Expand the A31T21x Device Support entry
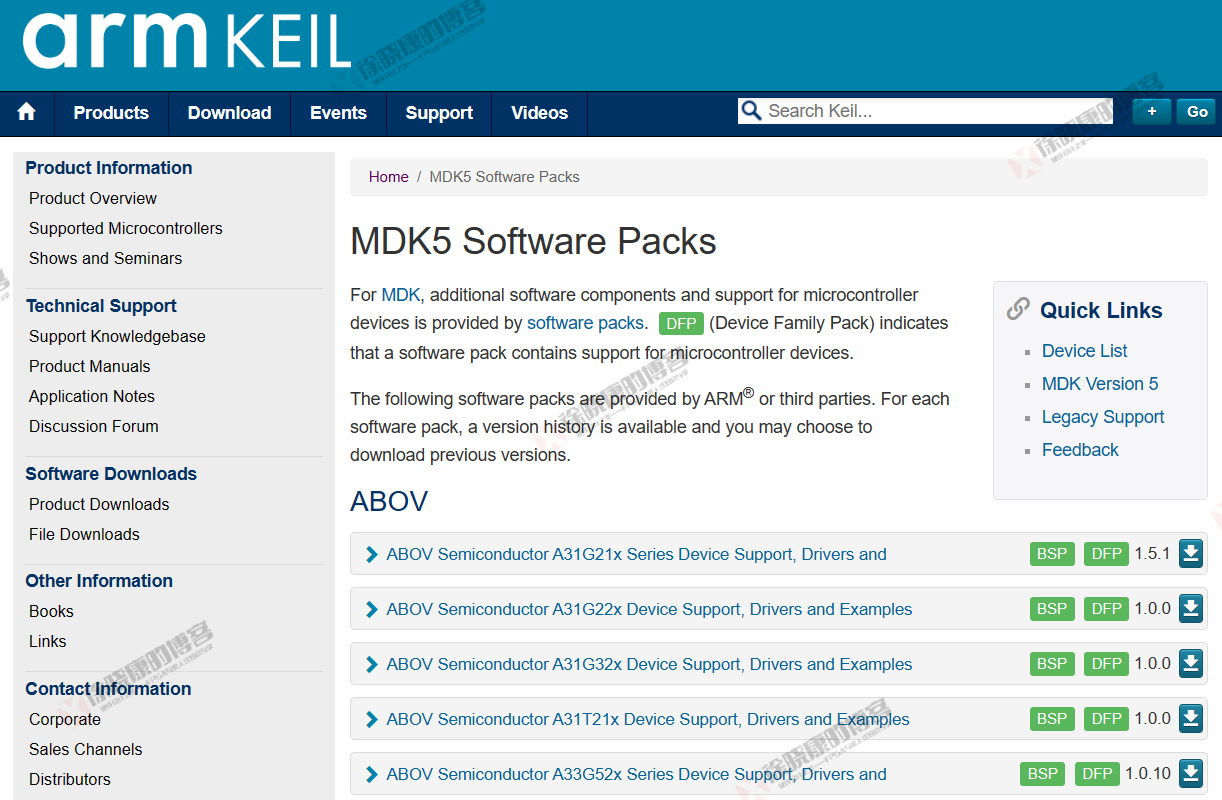Viewport: 1222px width, 800px height. click(x=370, y=718)
